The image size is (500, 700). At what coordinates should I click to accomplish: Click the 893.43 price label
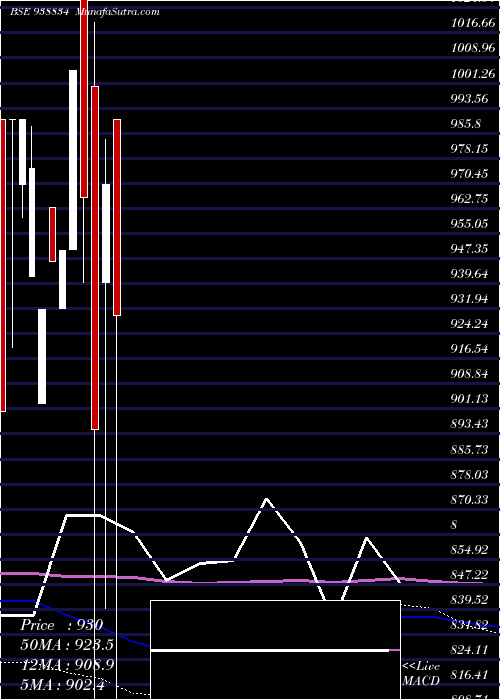(469, 424)
